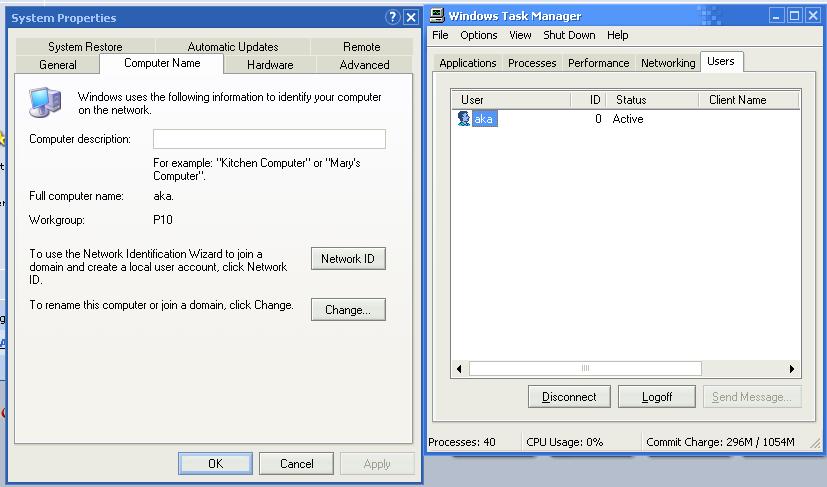Viewport: 827px width, 487px height.
Task: Click the left scroll arrow in user list
Action: click(x=459, y=369)
